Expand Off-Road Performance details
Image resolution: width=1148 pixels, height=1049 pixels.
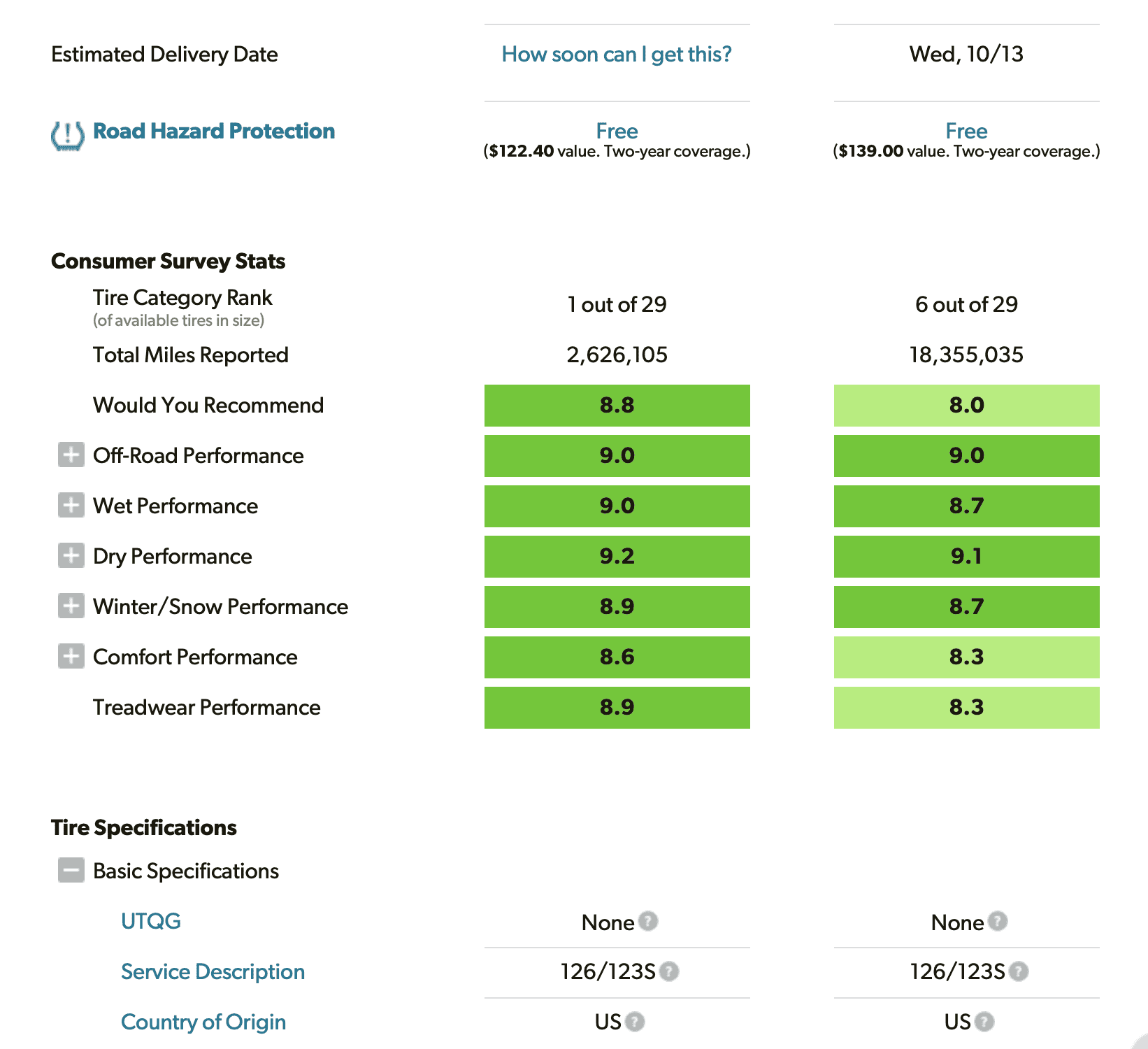point(71,455)
